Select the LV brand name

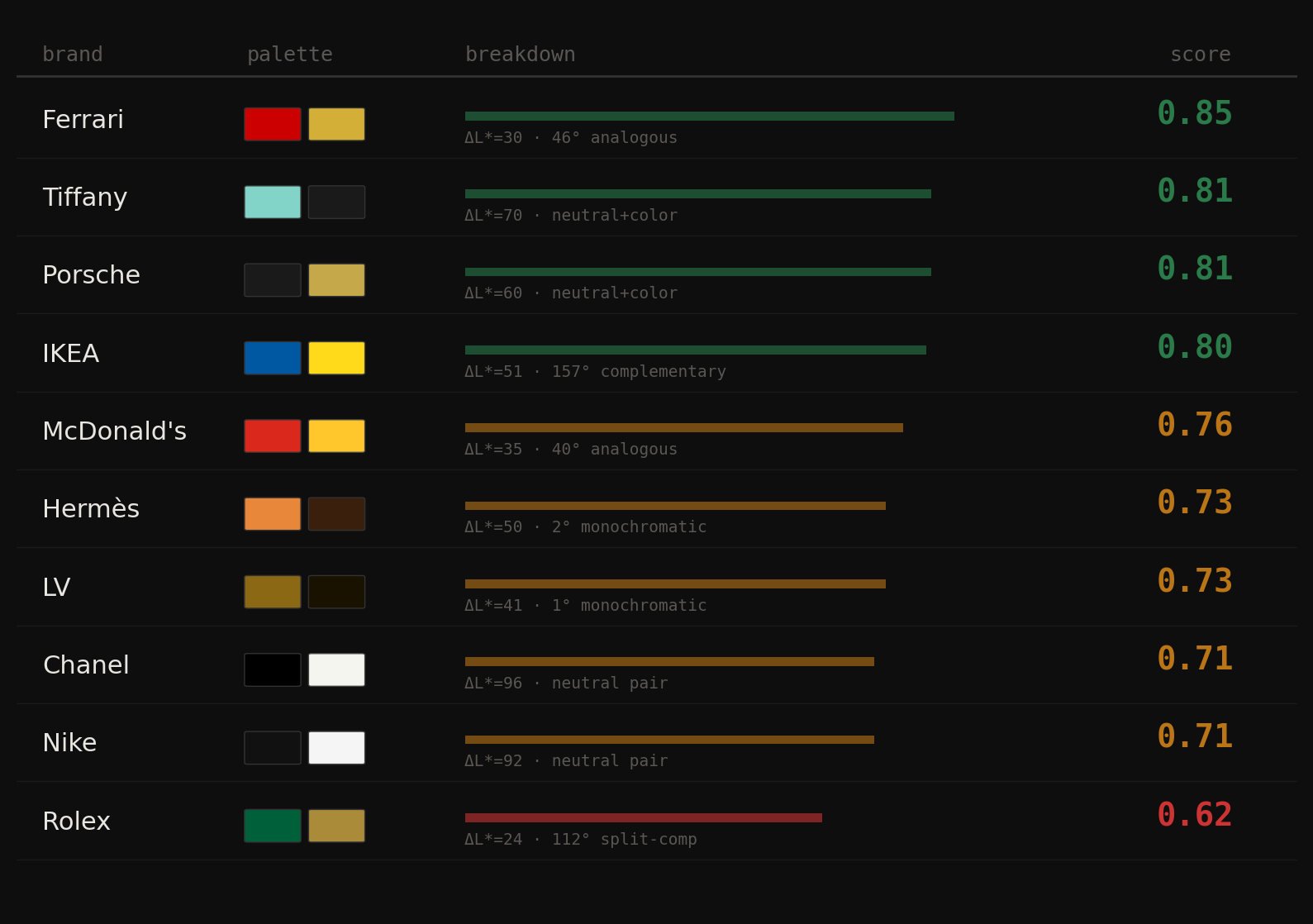(56, 588)
